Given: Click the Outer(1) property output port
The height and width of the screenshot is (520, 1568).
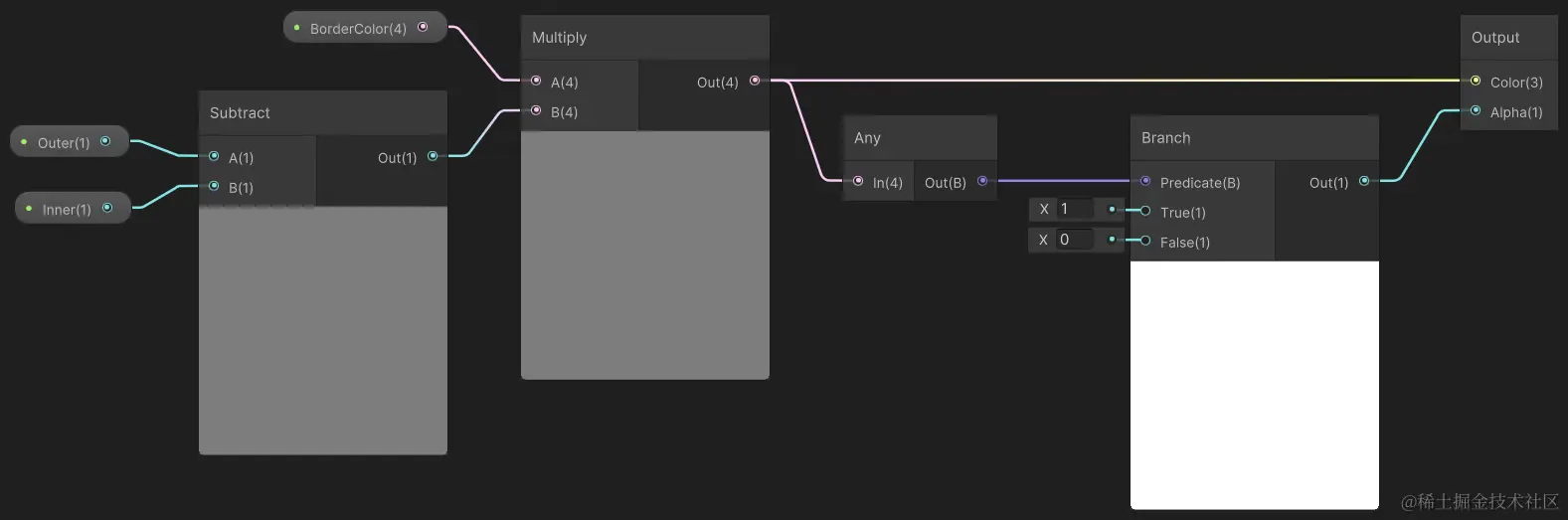Looking at the screenshot, I should (x=105, y=141).
